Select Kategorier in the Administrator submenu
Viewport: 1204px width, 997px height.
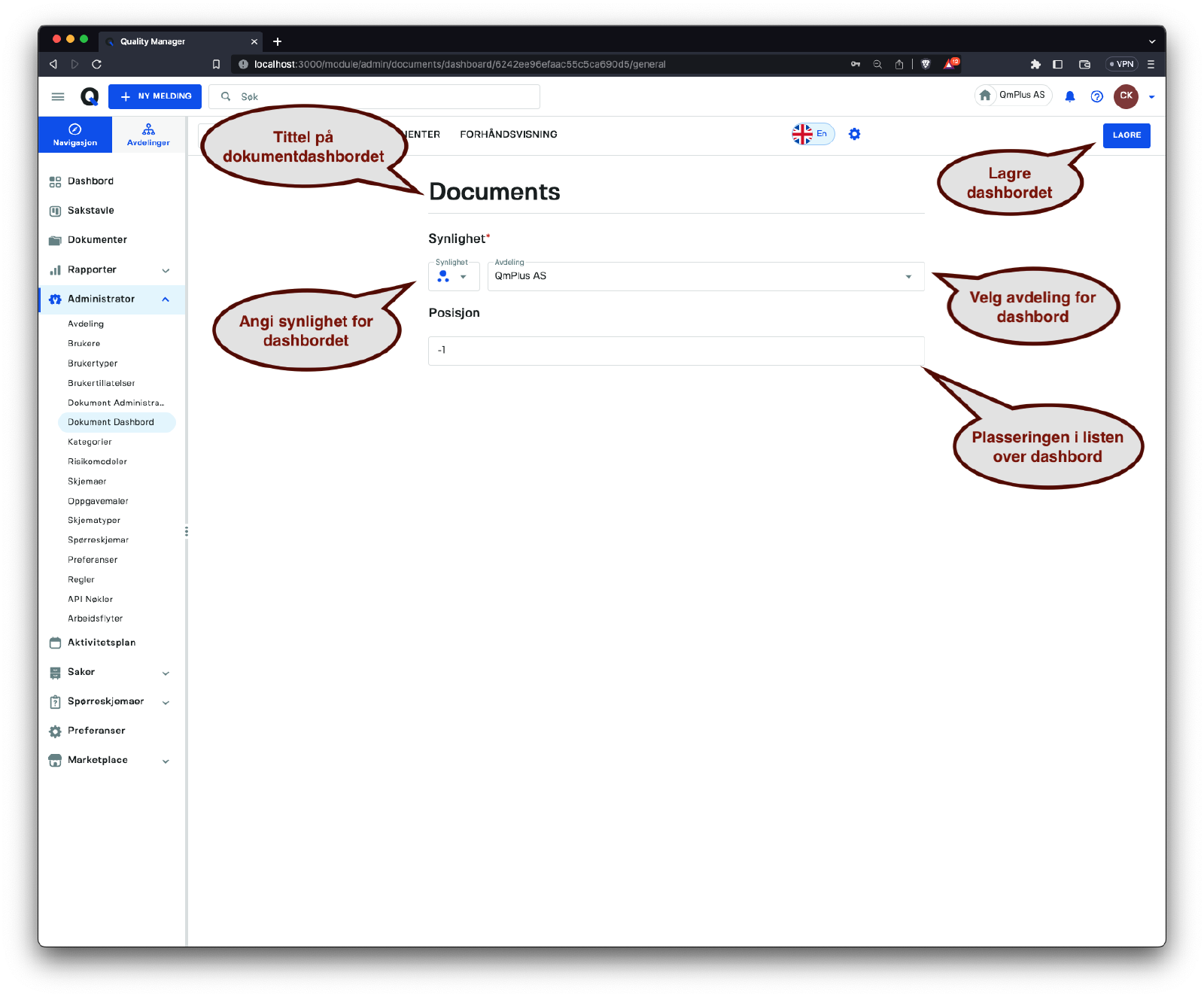tap(90, 442)
